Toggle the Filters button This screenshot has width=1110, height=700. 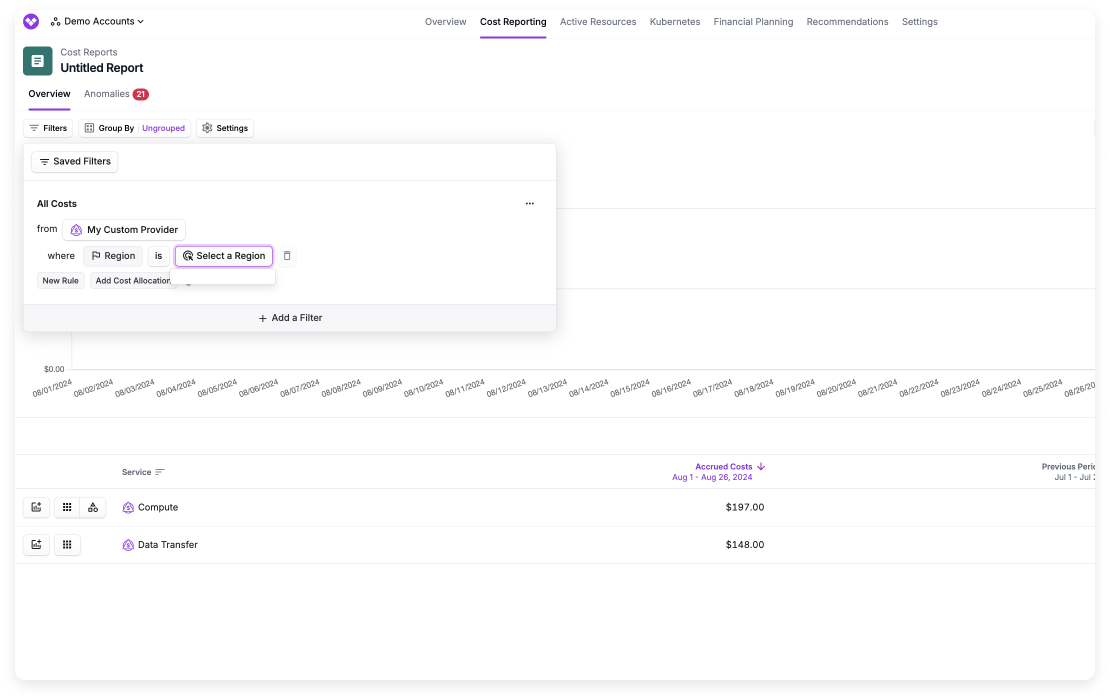pos(48,128)
